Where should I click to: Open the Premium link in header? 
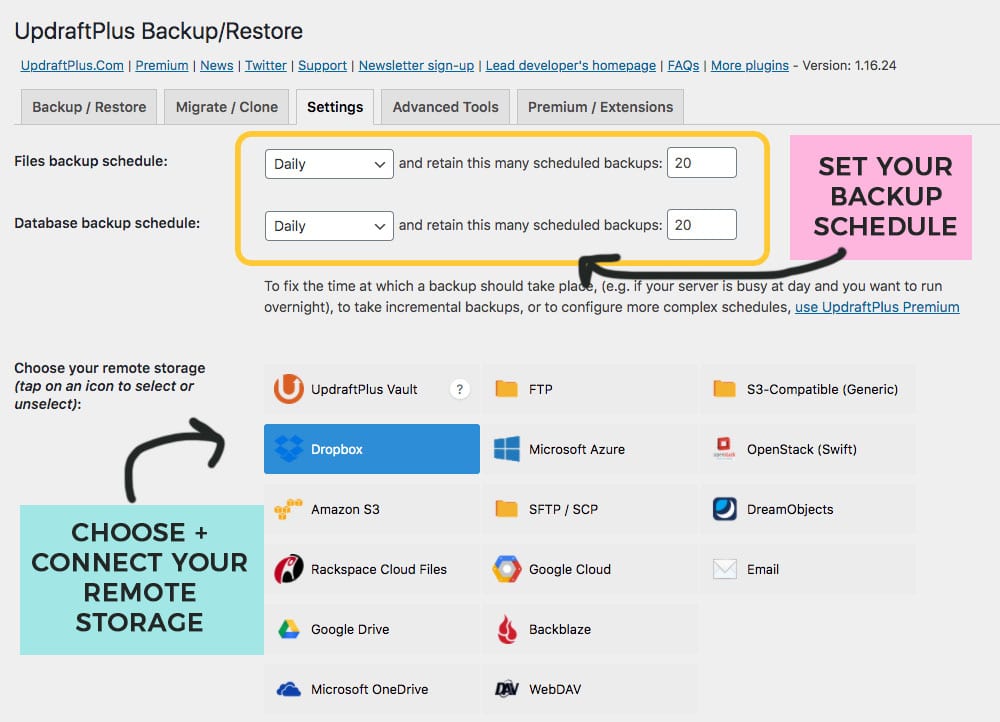tap(162, 66)
